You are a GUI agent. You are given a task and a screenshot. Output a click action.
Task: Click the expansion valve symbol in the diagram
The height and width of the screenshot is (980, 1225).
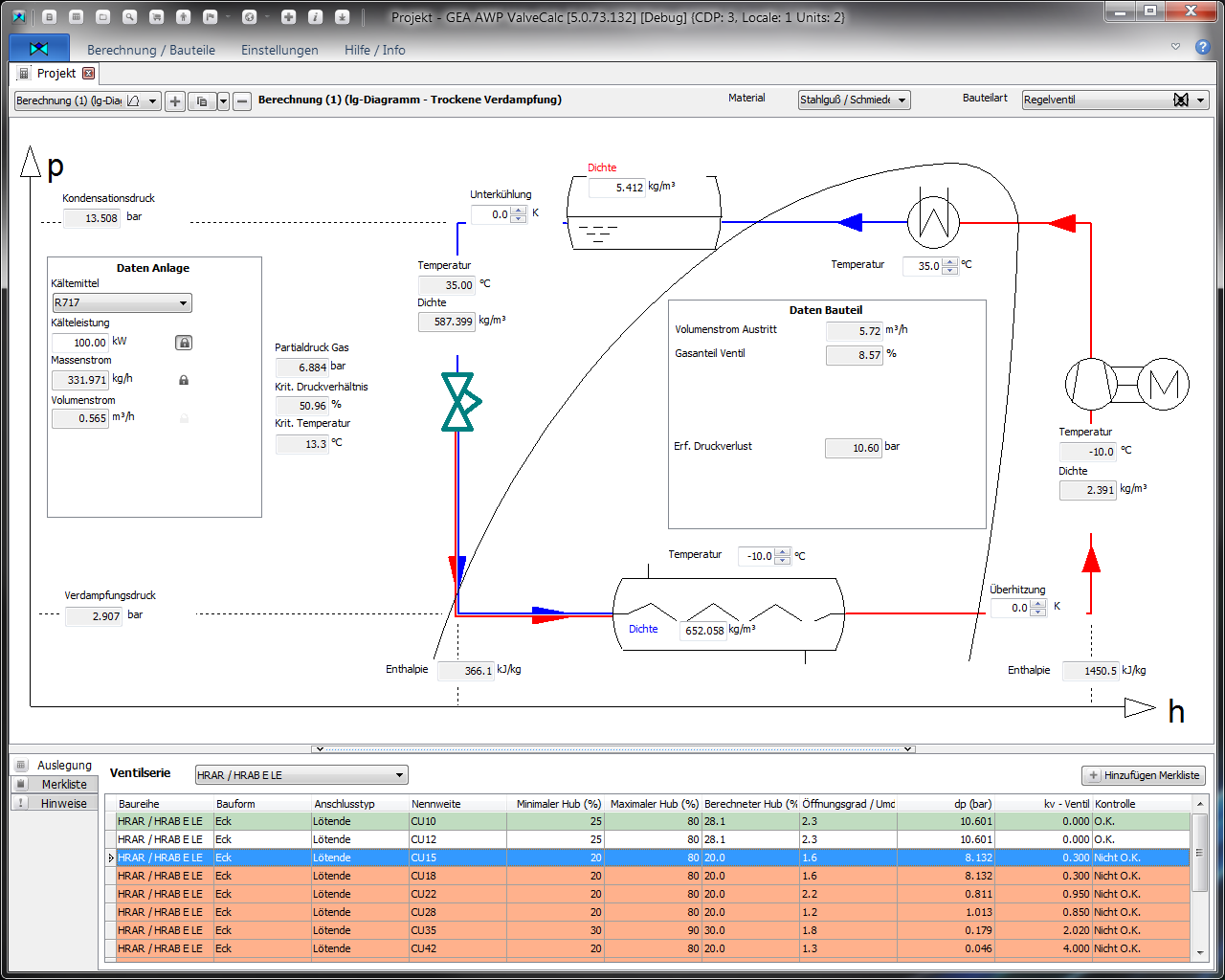point(459,402)
